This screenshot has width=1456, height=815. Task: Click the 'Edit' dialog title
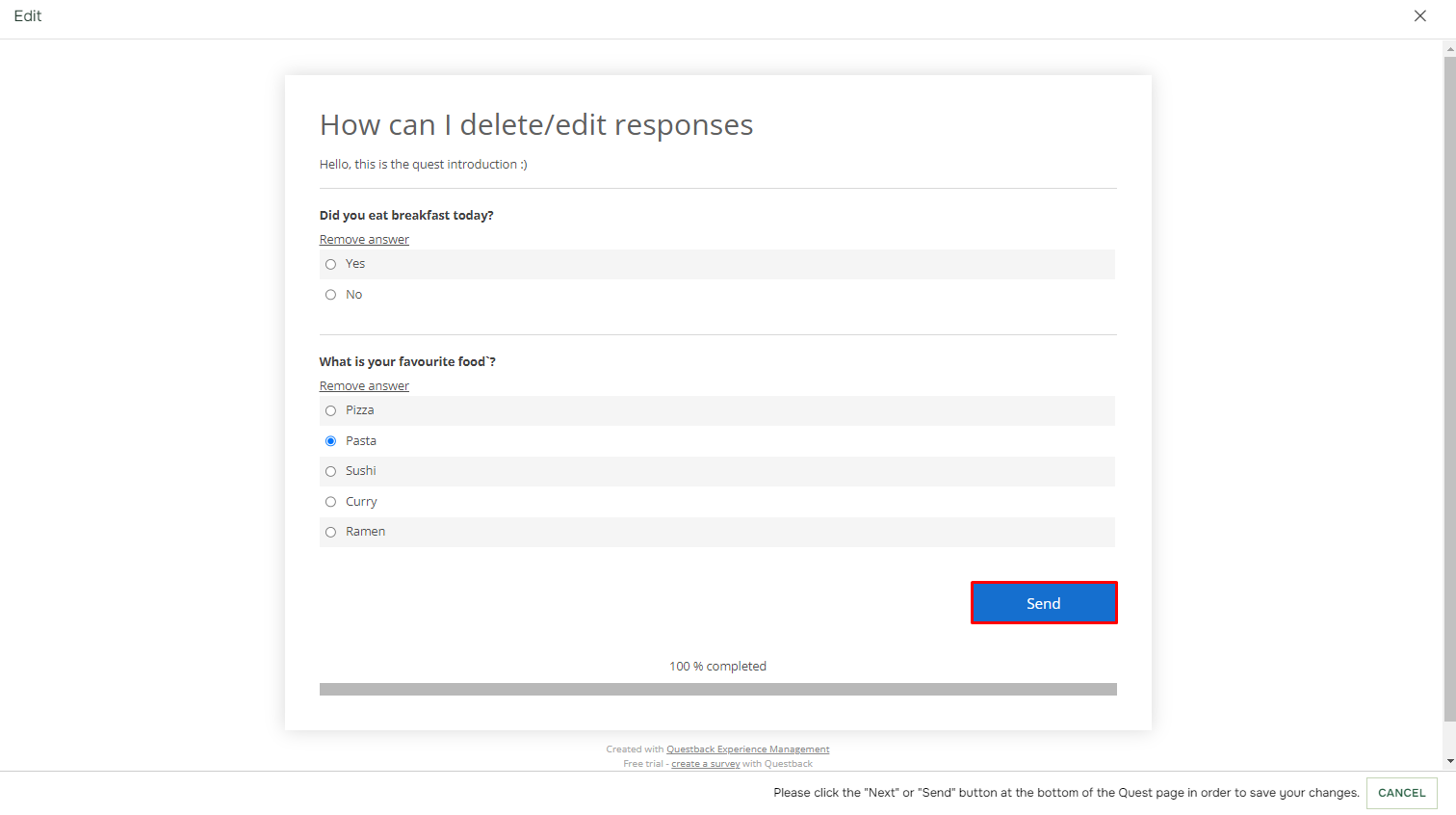(x=28, y=16)
